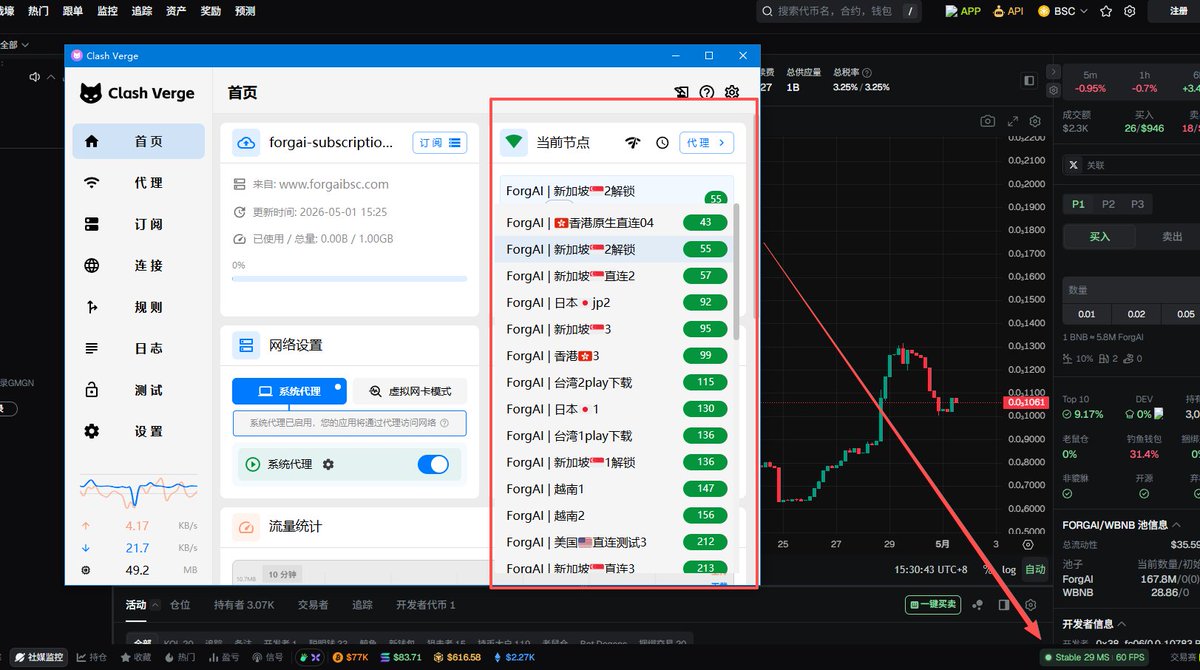1200x670 pixels.
Task: Switch to 持有者 3.07K tab
Action: pyautogui.click(x=244, y=605)
